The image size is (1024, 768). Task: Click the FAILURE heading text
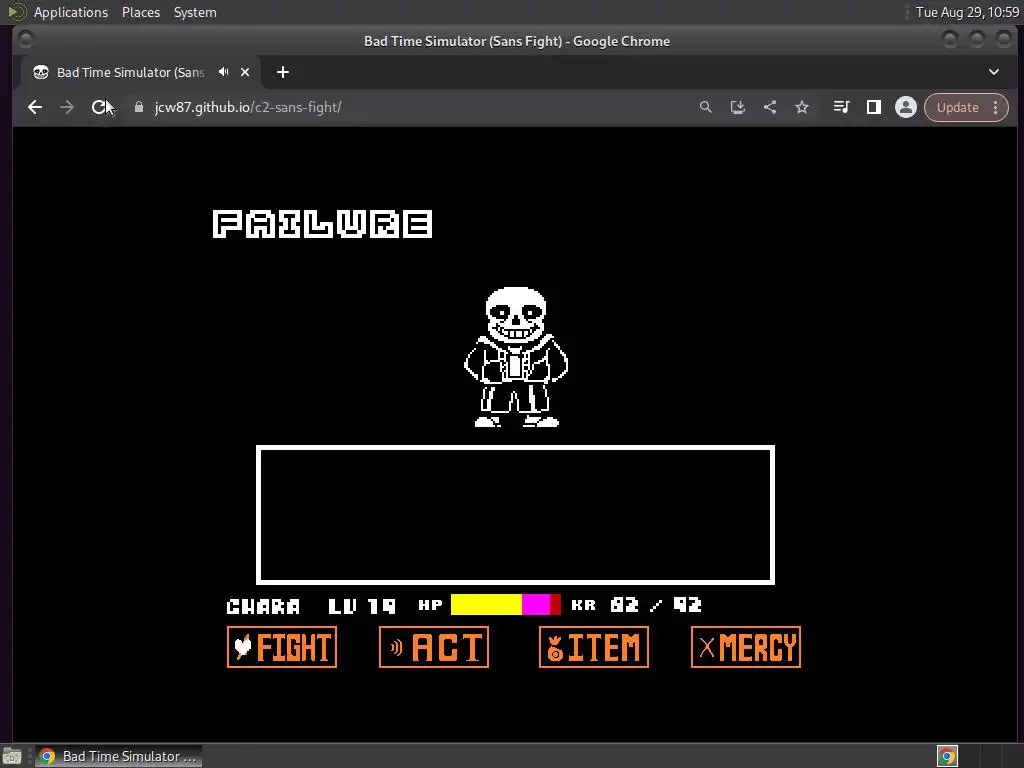click(x=323, y=224)
